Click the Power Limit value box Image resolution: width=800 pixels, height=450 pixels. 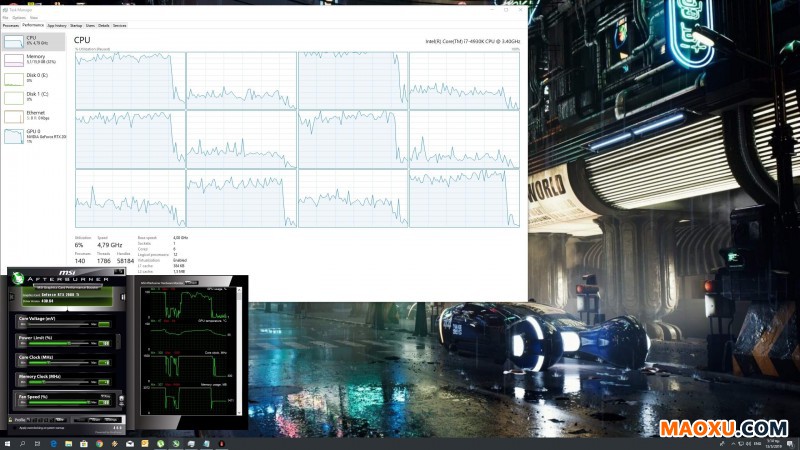point(104,343)
